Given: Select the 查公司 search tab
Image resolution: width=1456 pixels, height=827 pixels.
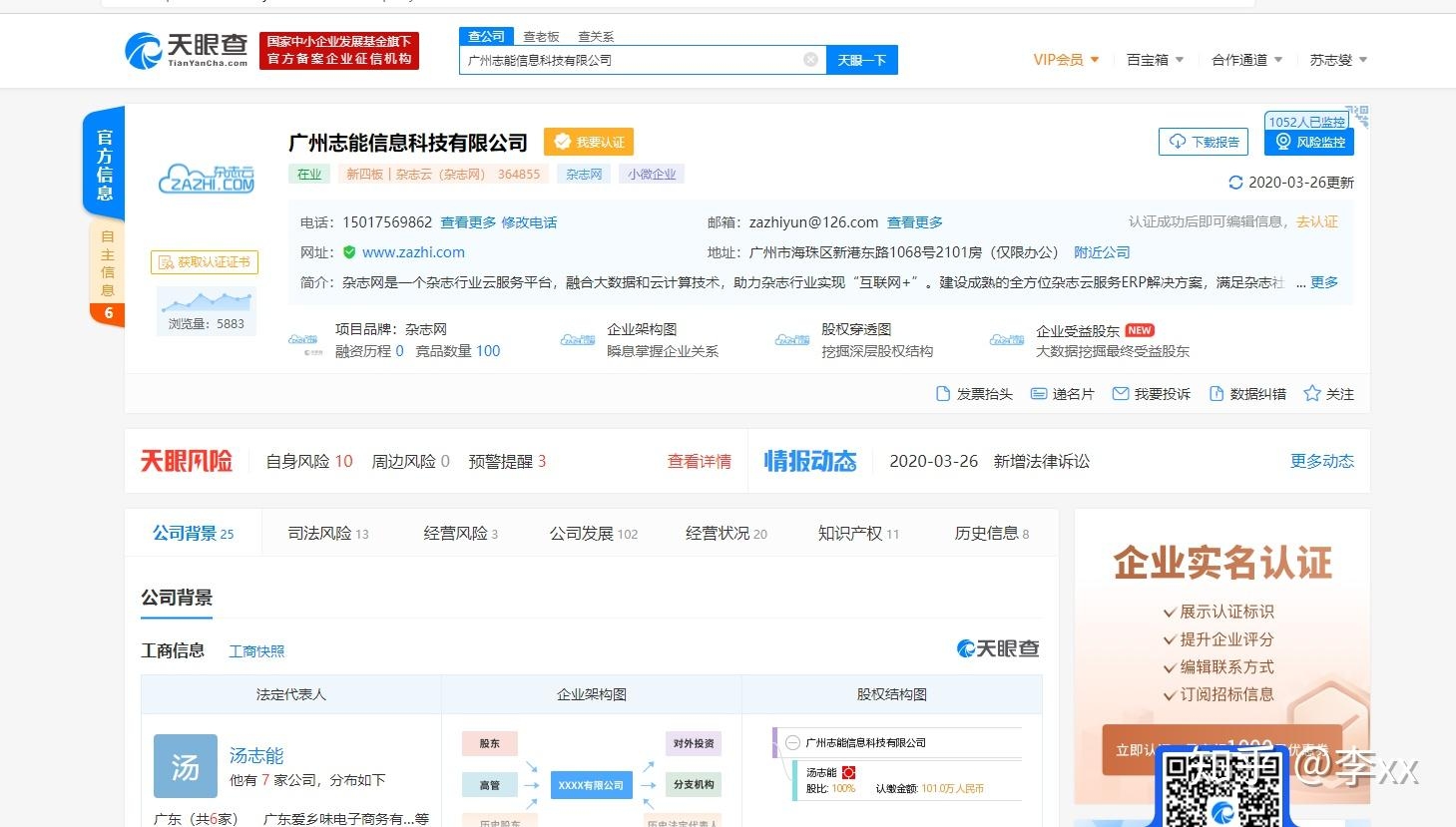Looking at the screenshot, I should [486, 37].
